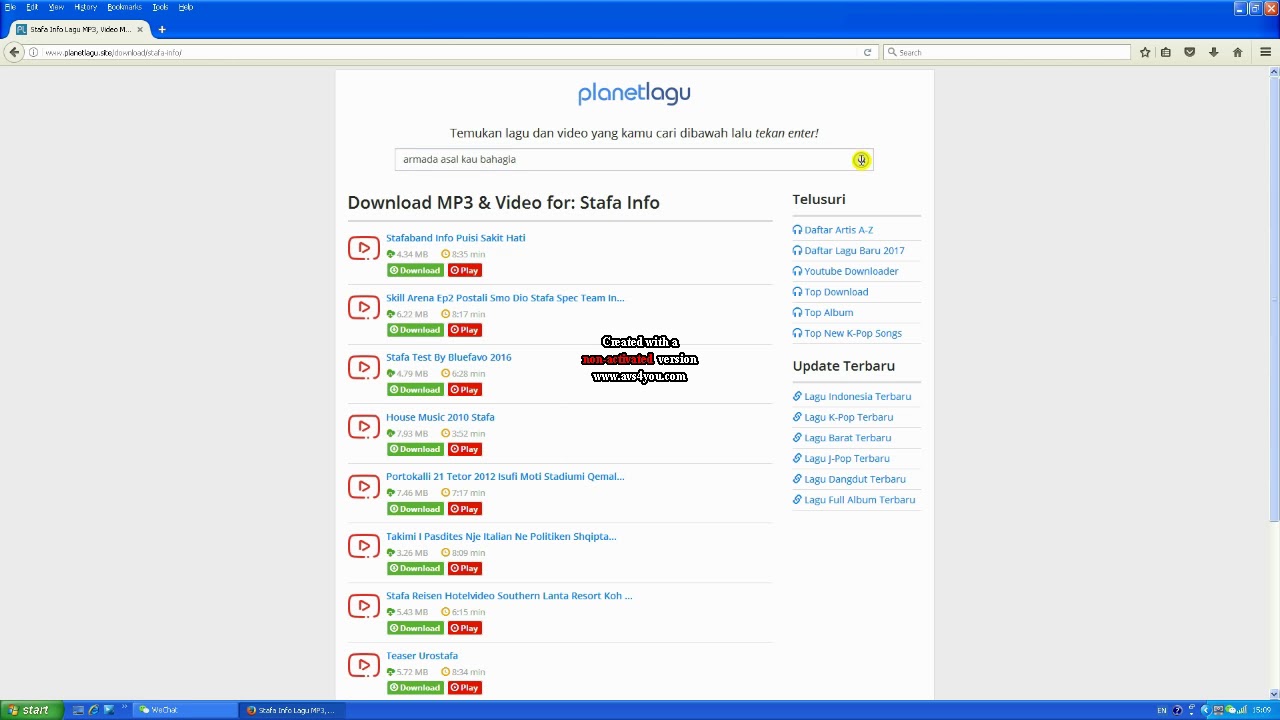
Task: Play Stafa Test By Bluefavo 2016
Action: (464, 389)
